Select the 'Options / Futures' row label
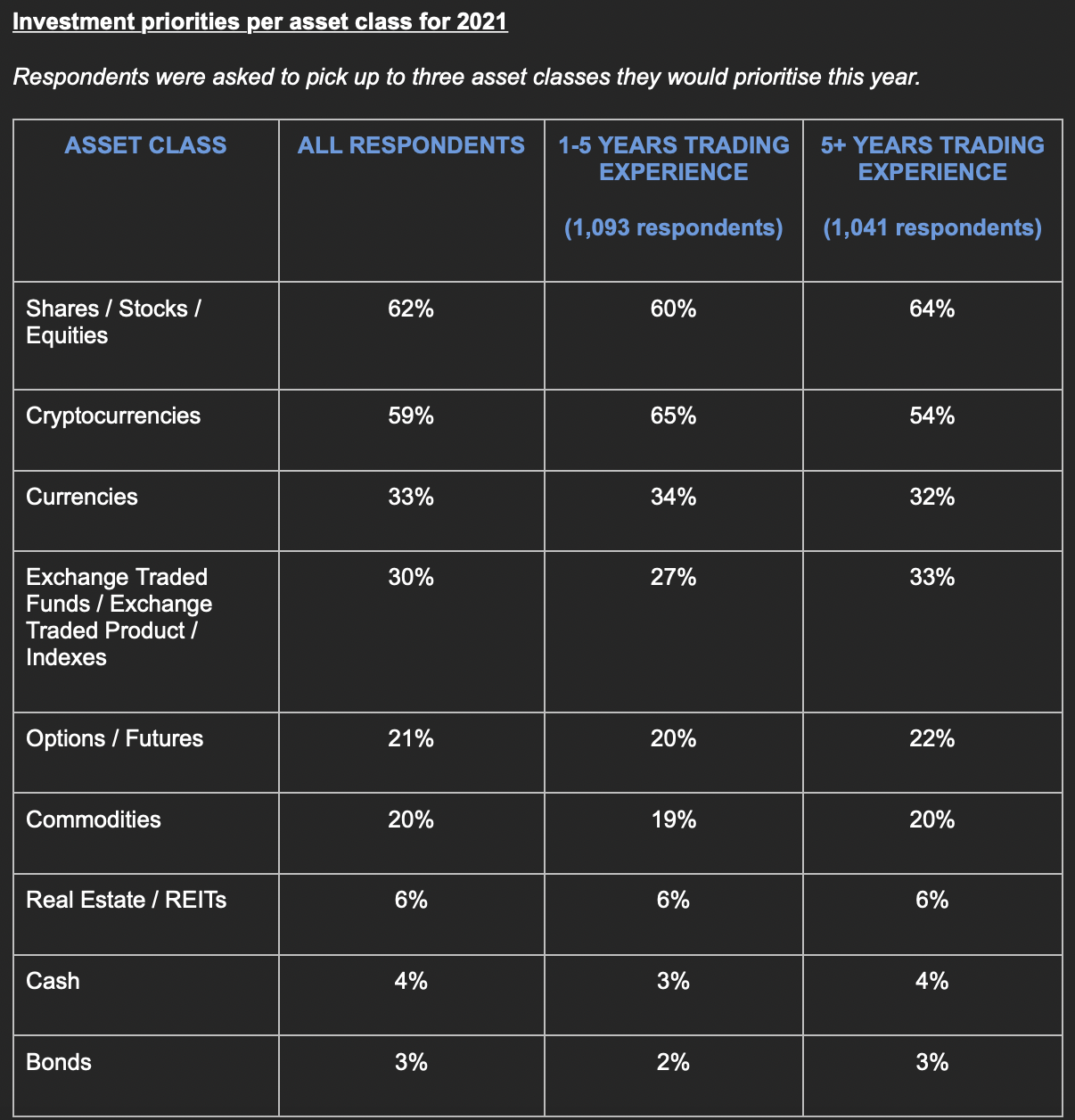 (x=114, y=738)
